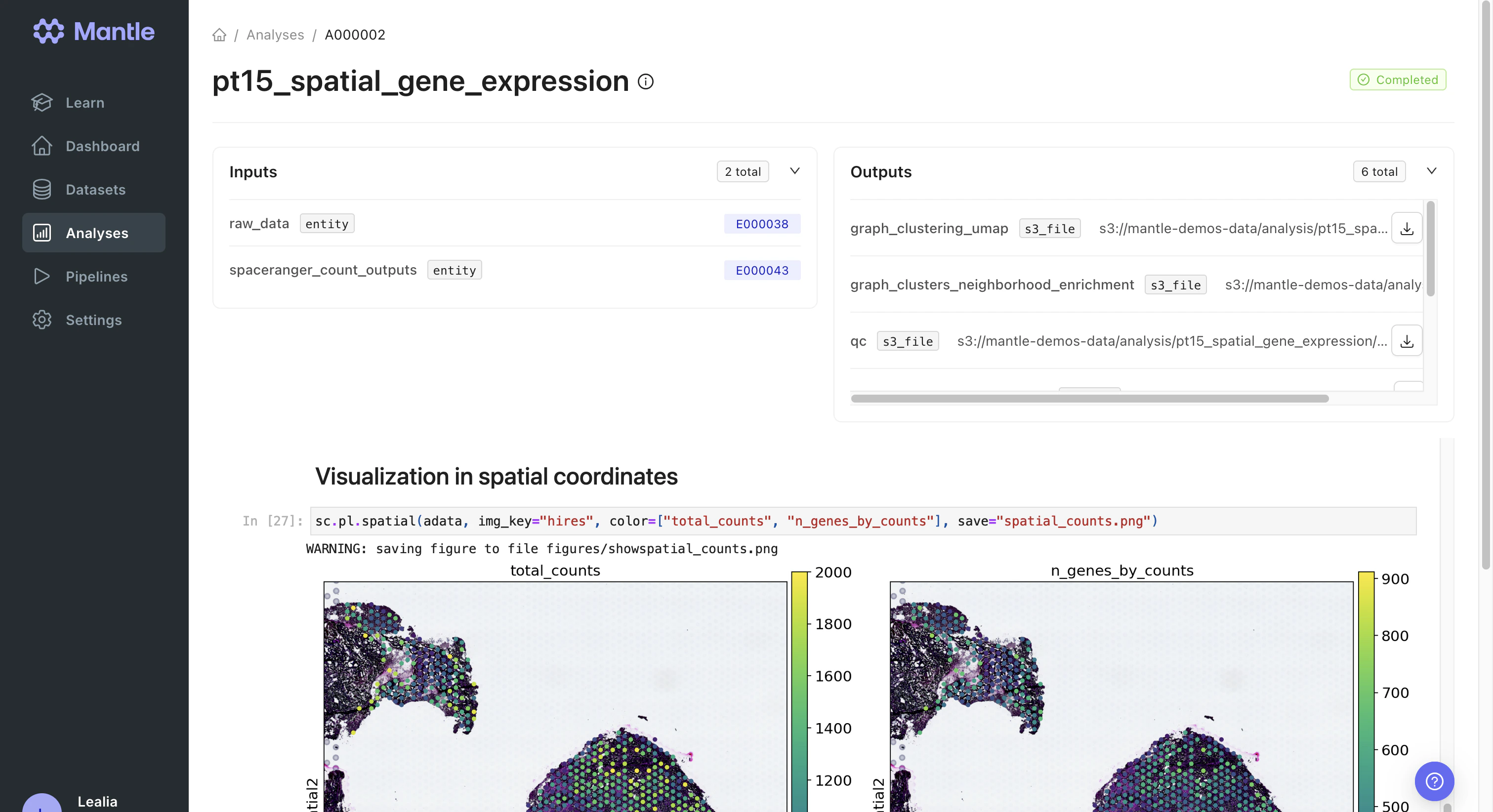Open the Dashboard menu item
The width and height of the screenshot is (1493, 812).
click(x=102, y=146)
